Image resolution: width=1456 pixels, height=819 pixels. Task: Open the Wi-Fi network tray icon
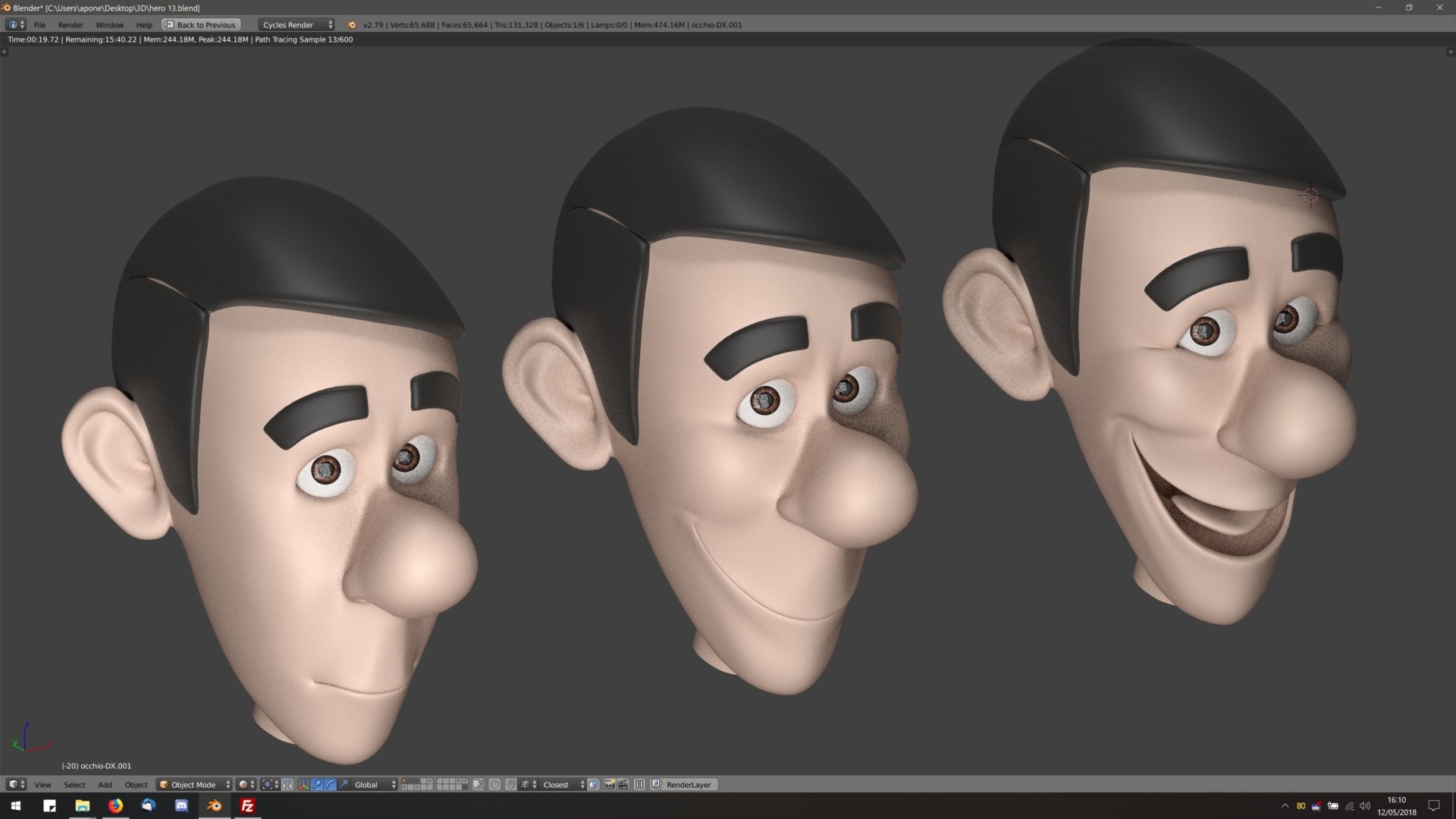(1349, 805)
